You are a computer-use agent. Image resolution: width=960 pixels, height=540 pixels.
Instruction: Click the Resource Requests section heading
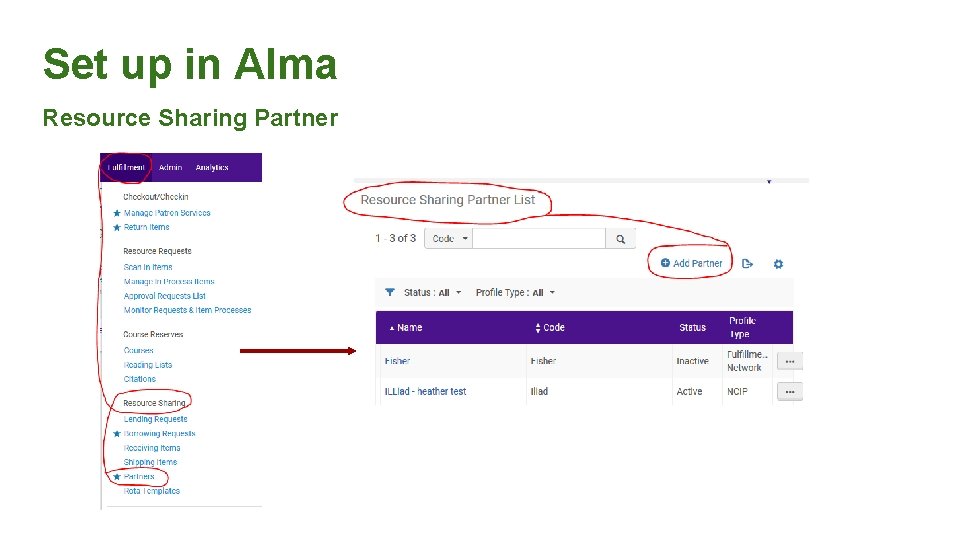pos(157,251)
